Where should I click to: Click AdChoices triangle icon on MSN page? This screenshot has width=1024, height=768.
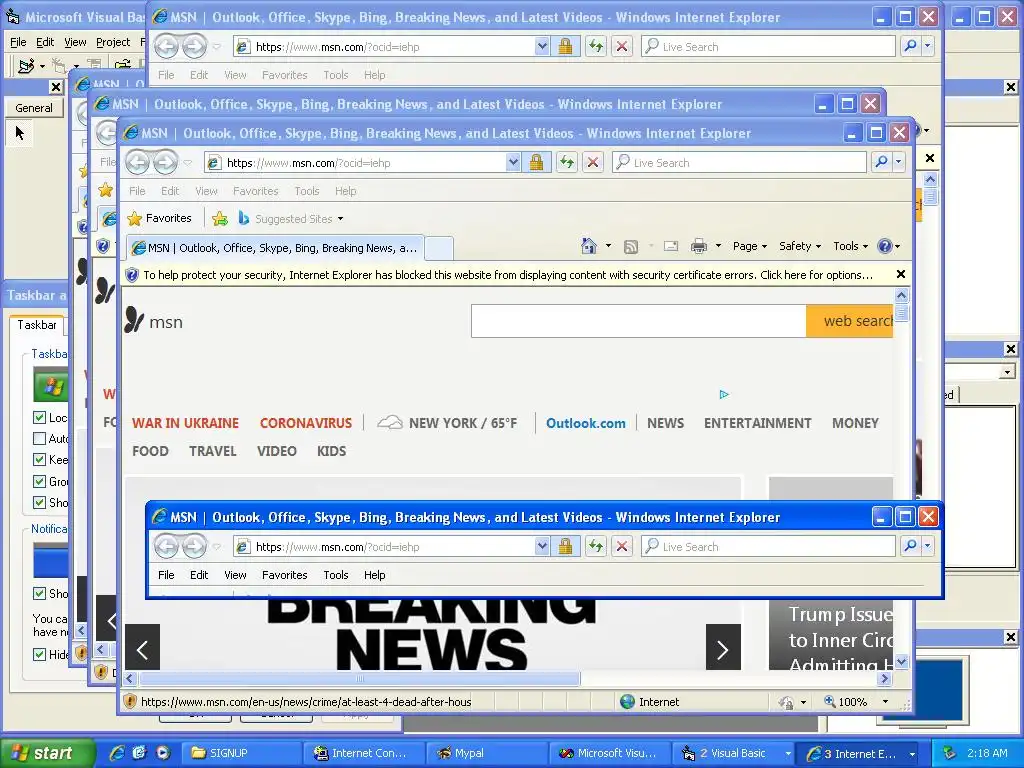(x=724, y=394)
